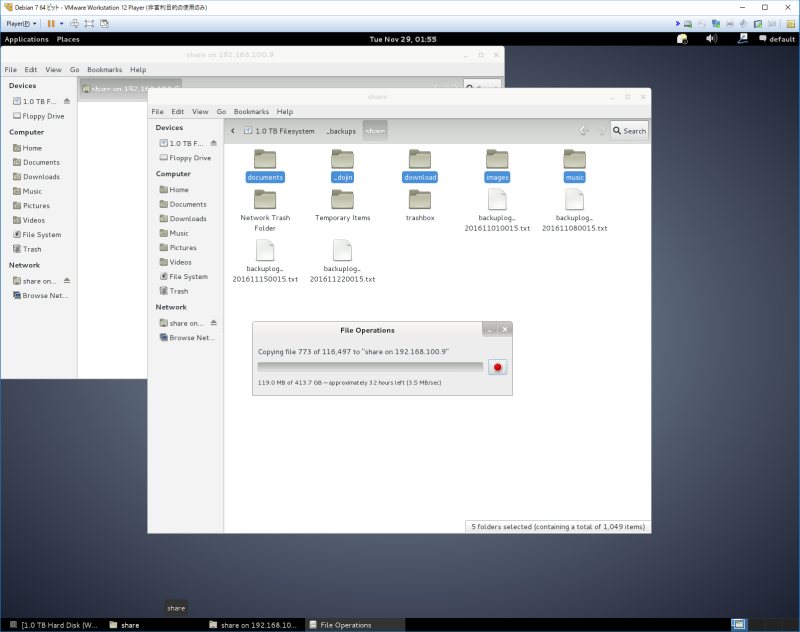The image size is (800, 632).
Task: Switch to share on 192.168.10 taskbar window
Action: 253,625
